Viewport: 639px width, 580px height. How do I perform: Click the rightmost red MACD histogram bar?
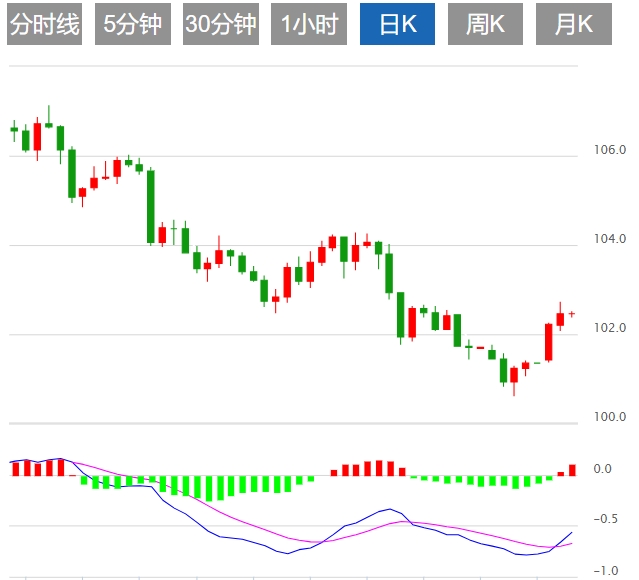[x=572, y=470]
